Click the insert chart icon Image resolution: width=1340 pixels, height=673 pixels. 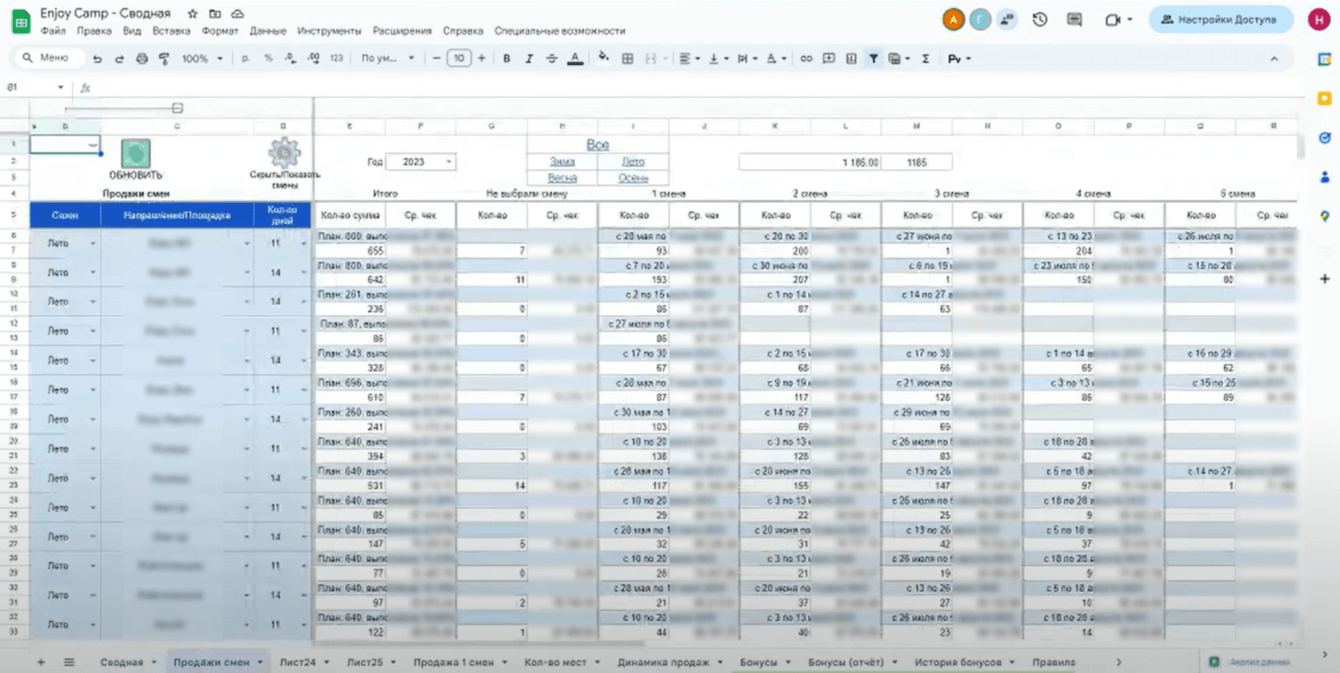851,59
